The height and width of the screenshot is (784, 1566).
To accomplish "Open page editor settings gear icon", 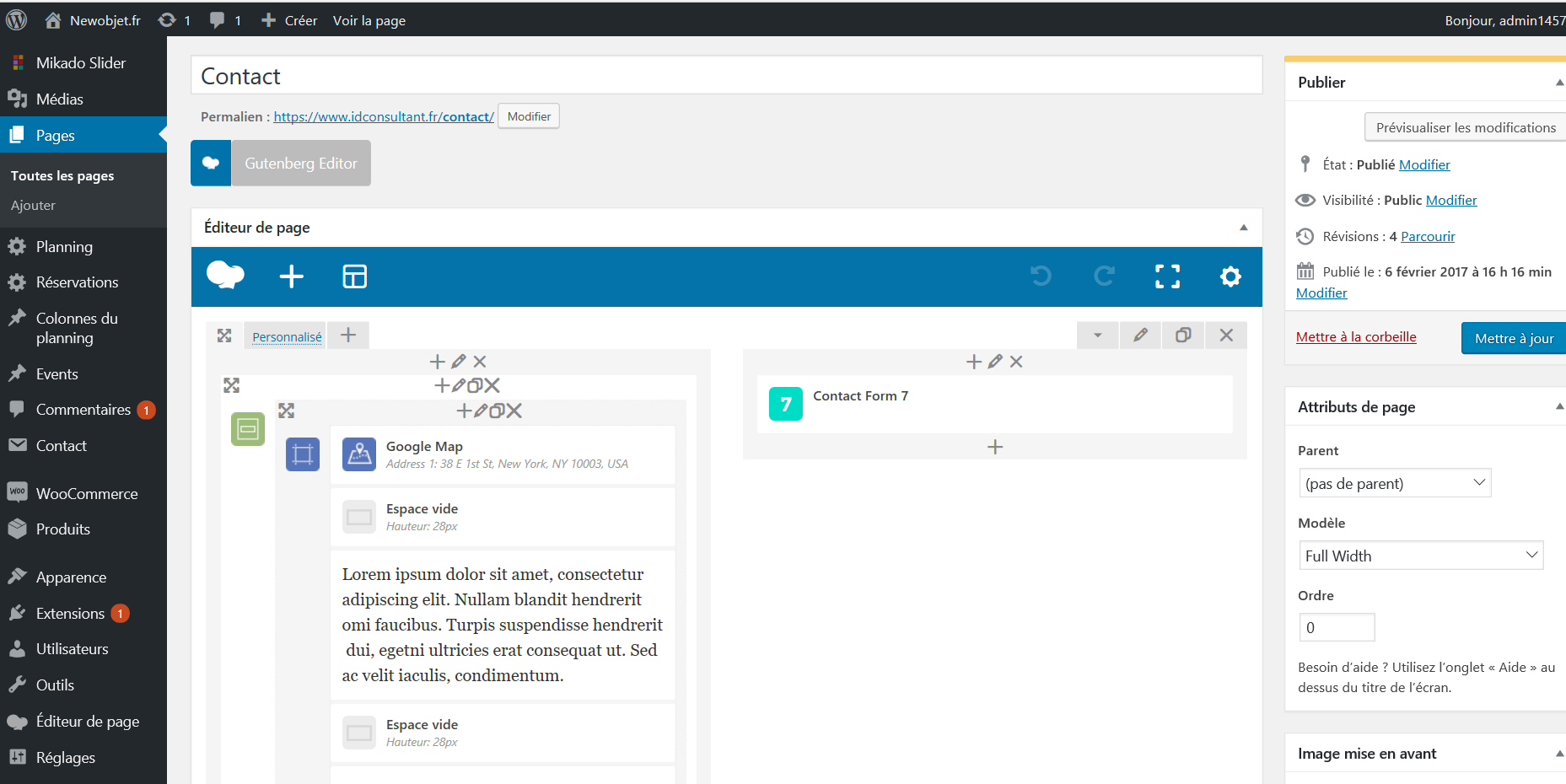I will [1230, 277].
